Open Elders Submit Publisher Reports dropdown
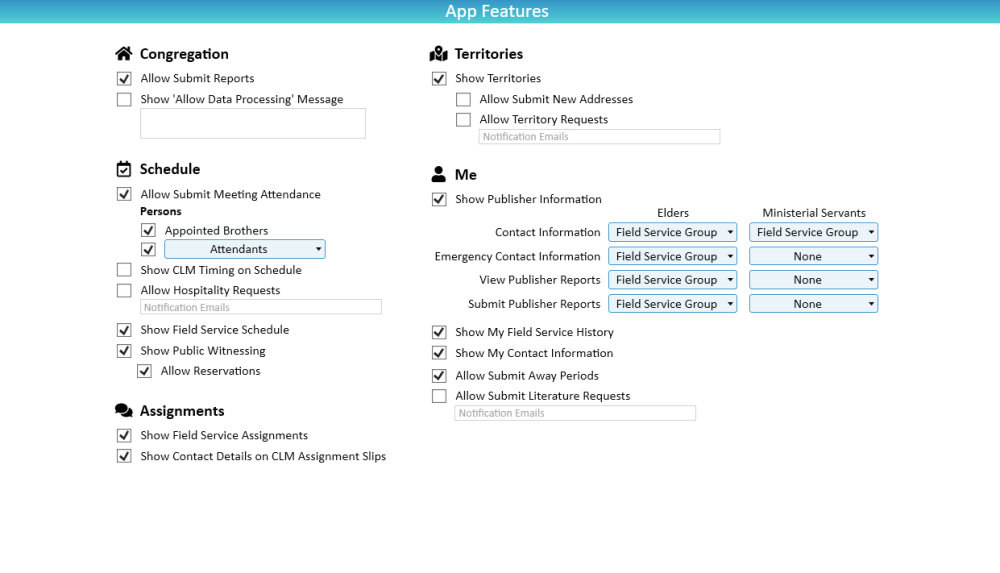 click(x=672, y=304)
